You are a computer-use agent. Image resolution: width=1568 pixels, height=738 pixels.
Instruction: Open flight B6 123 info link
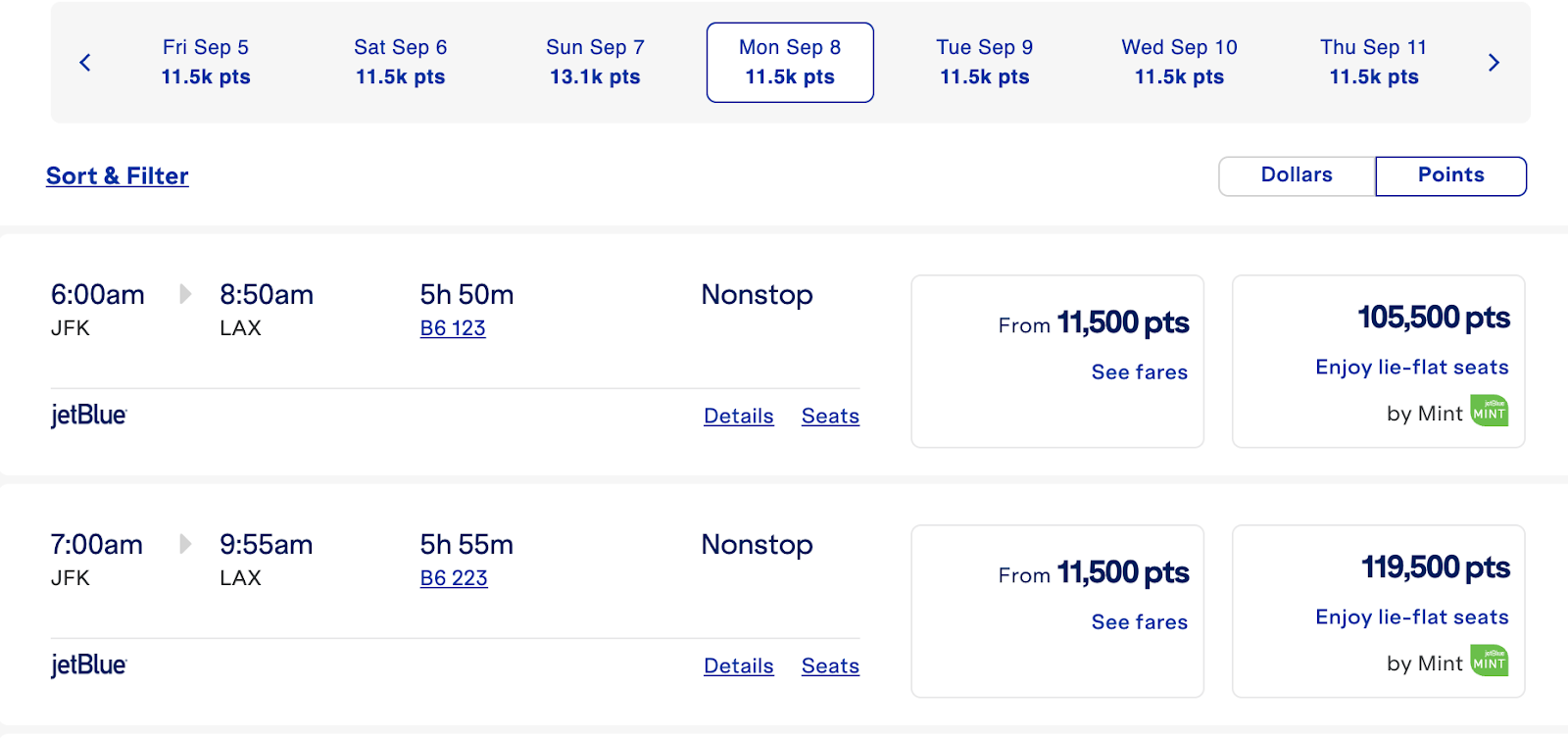pyautogui.click(x=453, y=328)
